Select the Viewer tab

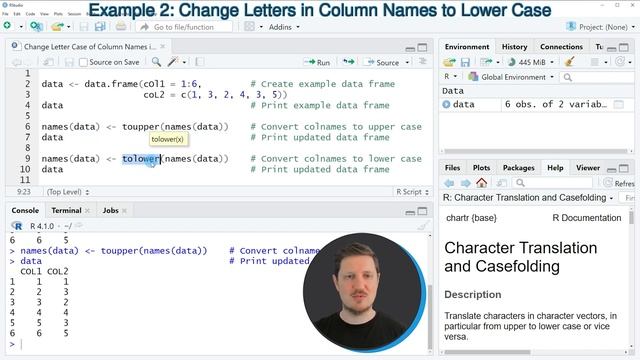(x=588, y=168)
